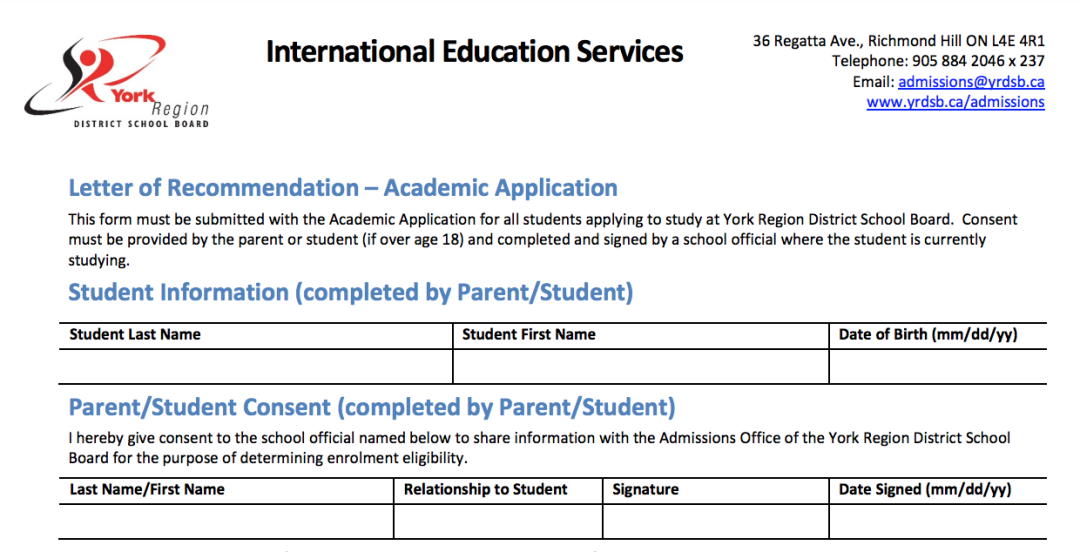Click the International Education Services title
This screenshot has height=552, width=1080.
474,52
